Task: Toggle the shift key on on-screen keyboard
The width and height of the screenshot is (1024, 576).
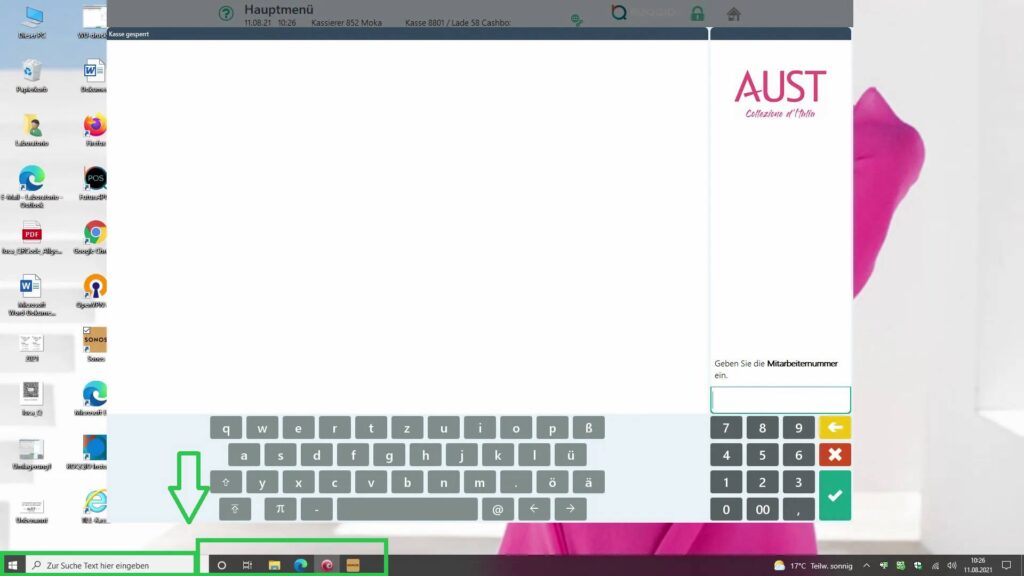Action: click(x=227, y=482)
